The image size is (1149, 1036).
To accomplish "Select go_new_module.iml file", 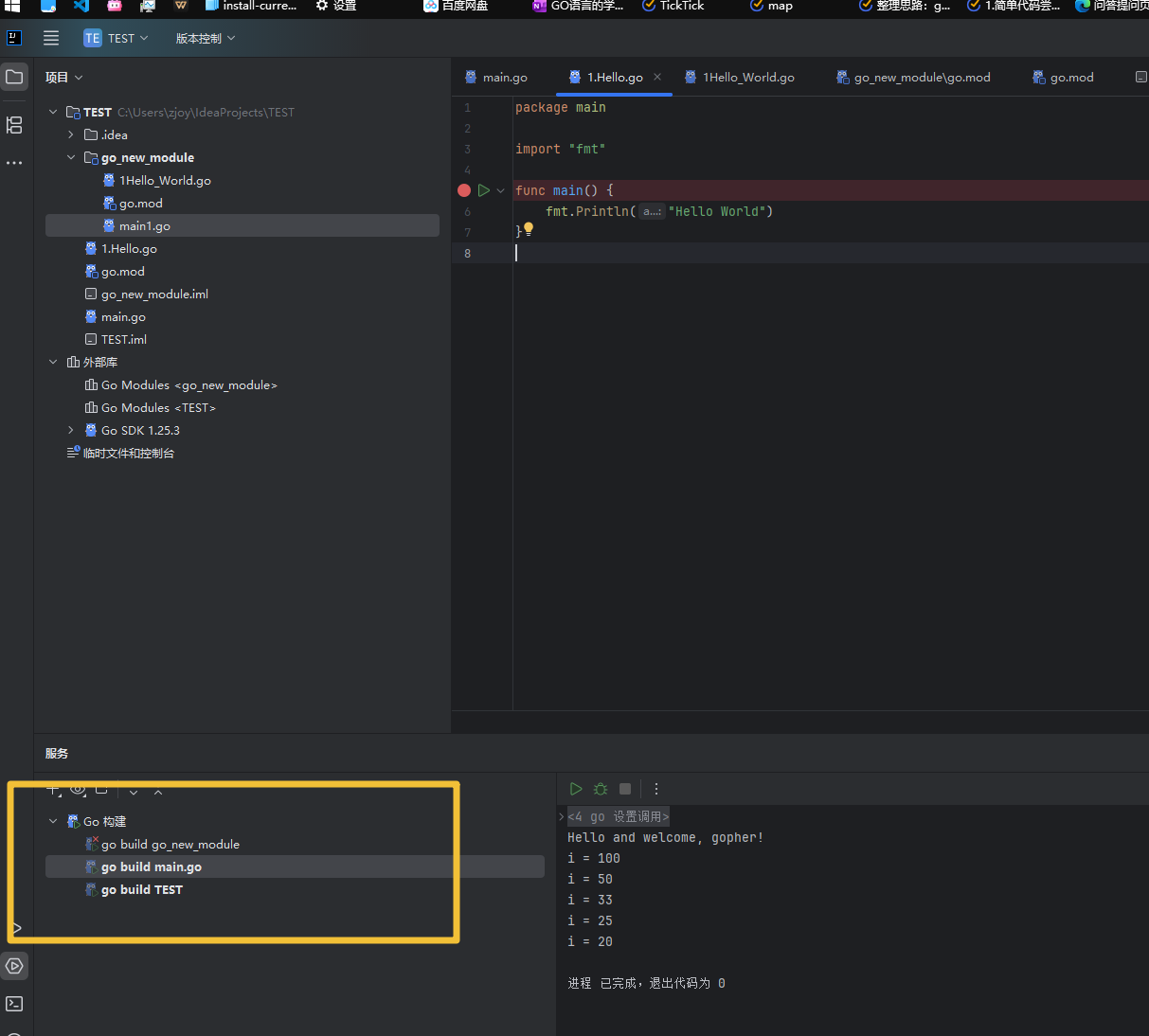I will tap(146, 294).
